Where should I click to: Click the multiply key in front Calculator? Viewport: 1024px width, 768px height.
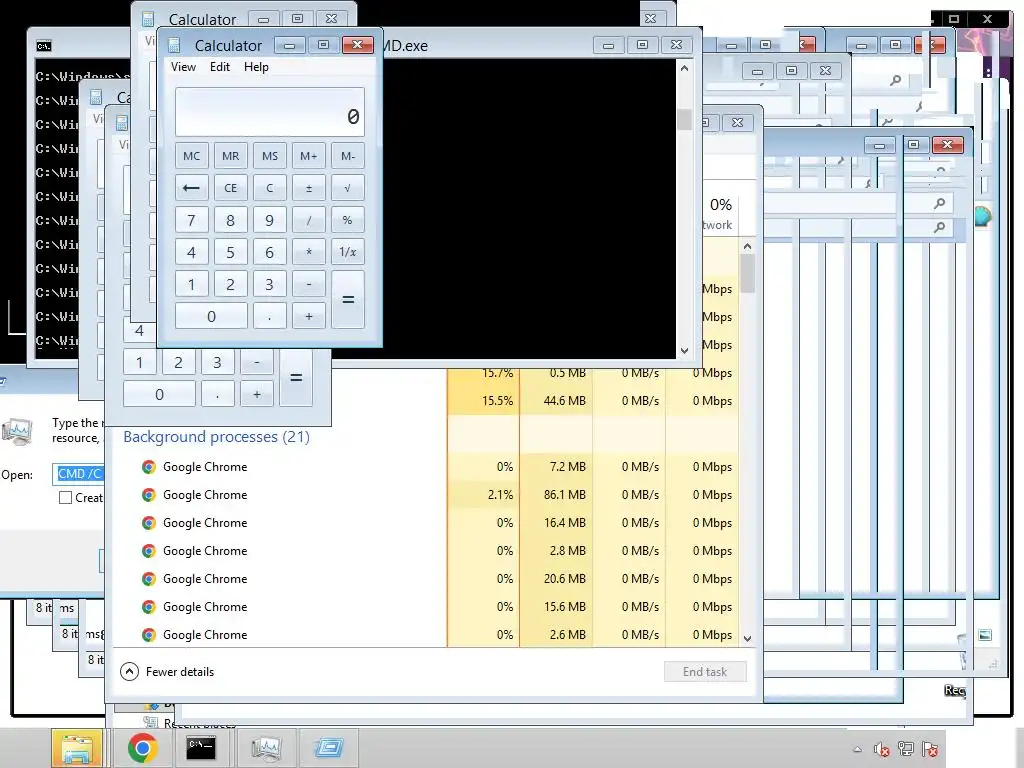(x=309, y=252)
